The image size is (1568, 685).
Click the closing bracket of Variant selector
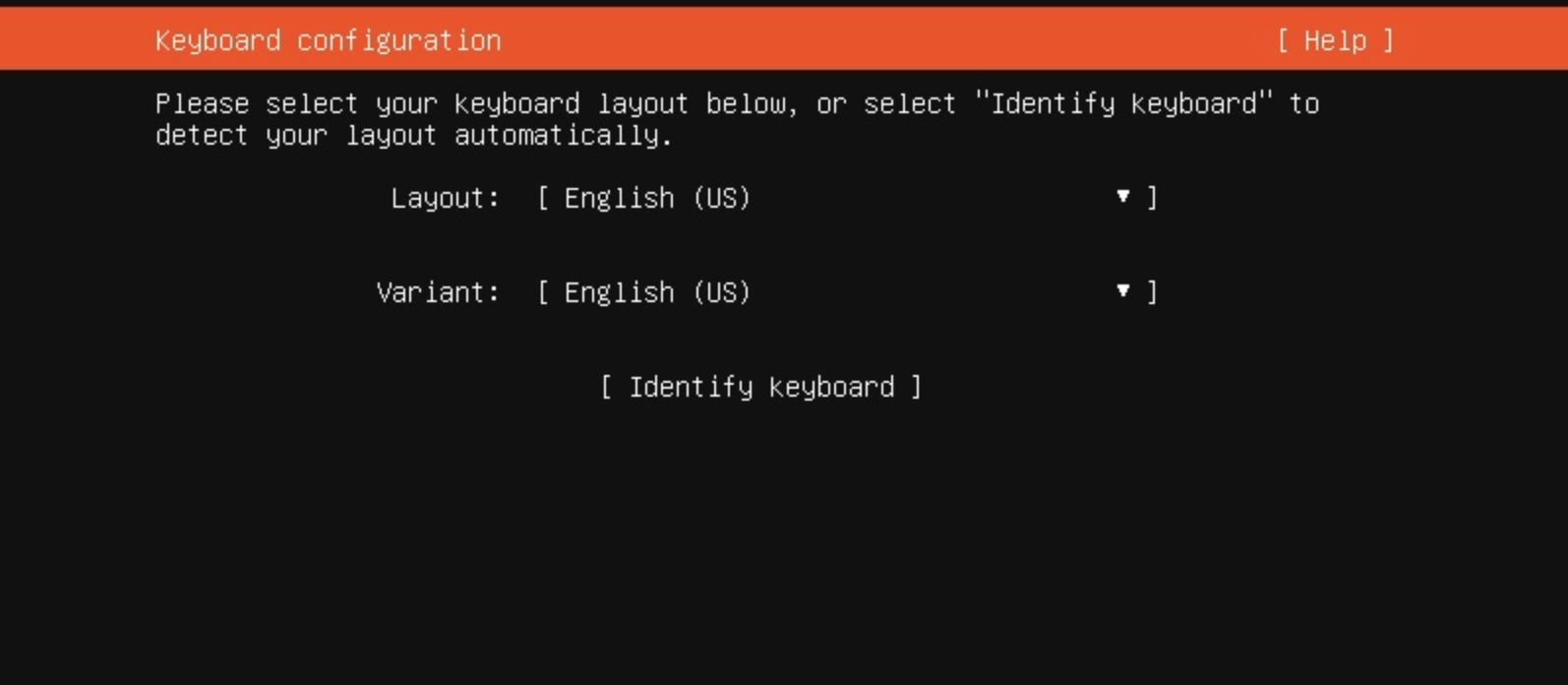[x=1152, y=292]
